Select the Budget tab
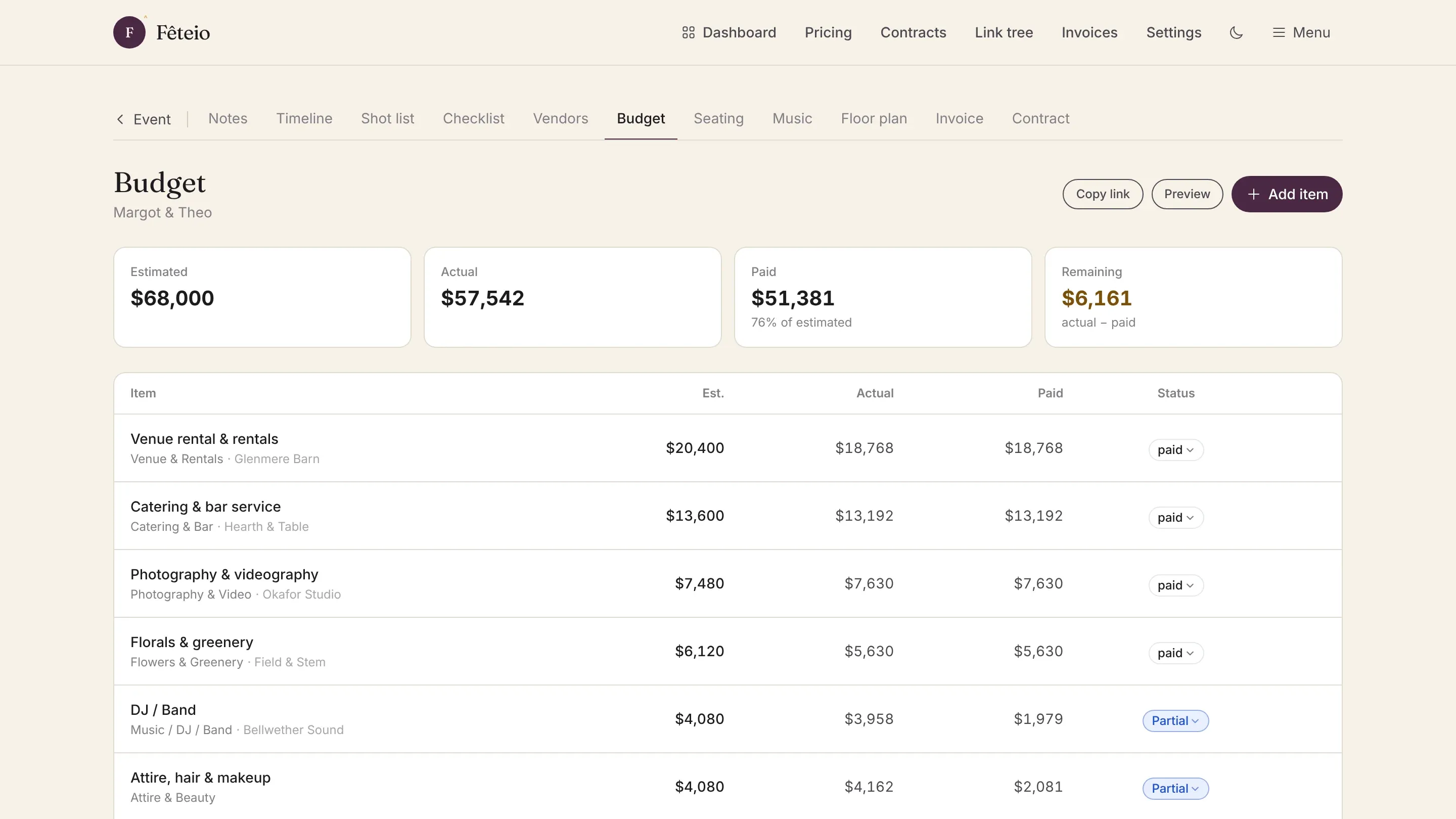Image resolution: width=1456 pixels, height=819 pixels. click(x=641, y=119)
